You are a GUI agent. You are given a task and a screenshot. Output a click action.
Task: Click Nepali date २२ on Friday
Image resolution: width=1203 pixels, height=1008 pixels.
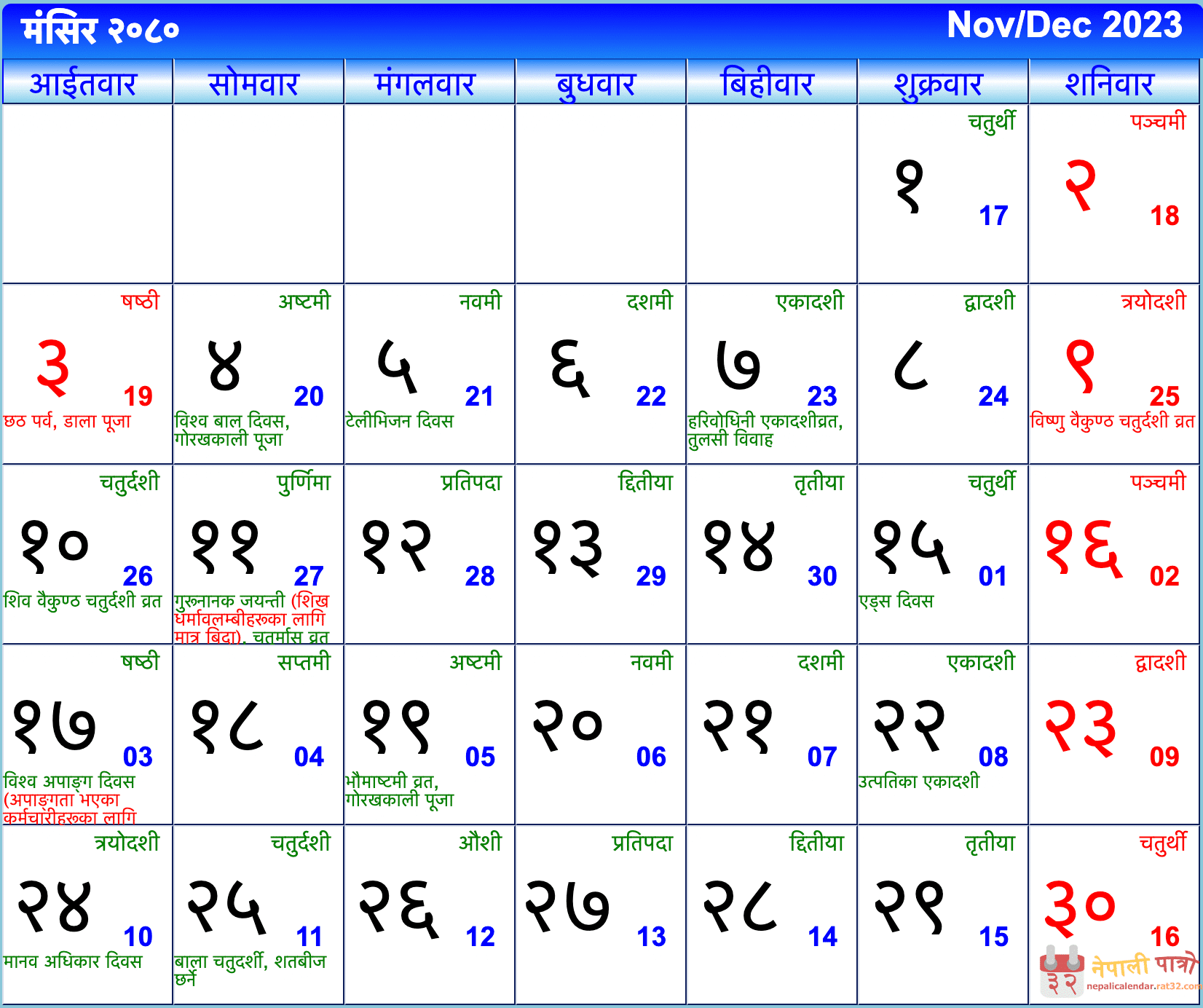(910, 726)
